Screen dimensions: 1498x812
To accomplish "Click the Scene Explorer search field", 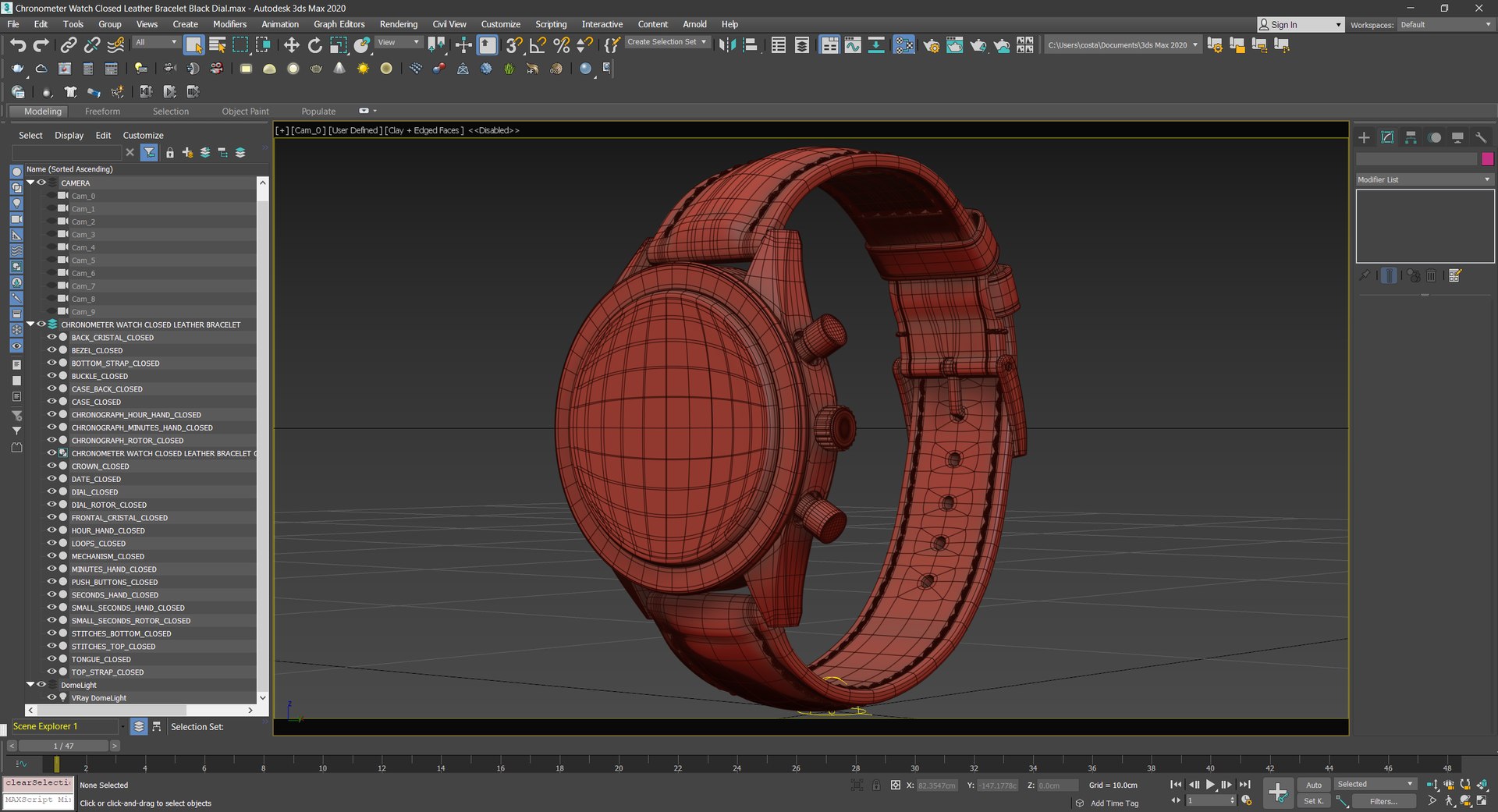I will (67, 153).
